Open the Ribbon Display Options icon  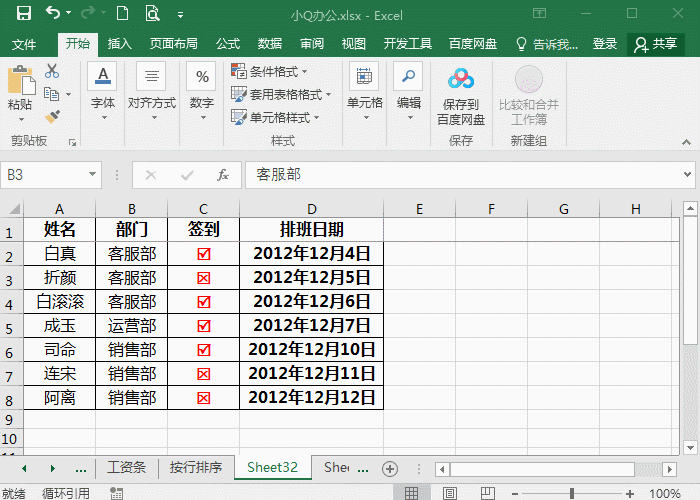(539, 13)
